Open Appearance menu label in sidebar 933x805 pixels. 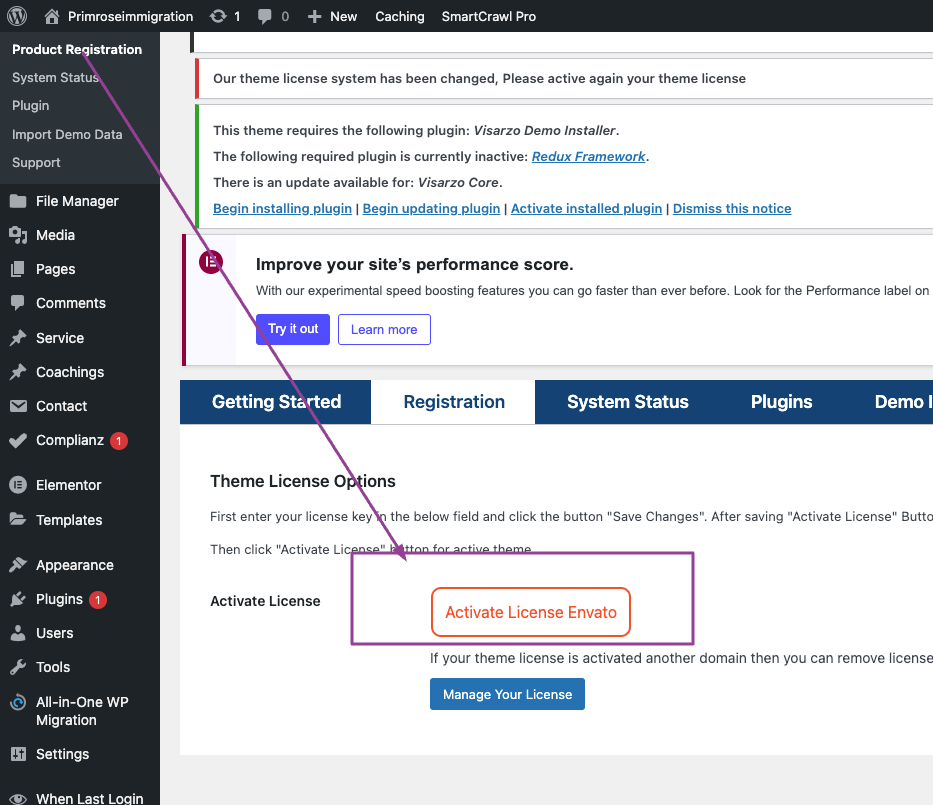pos(74,565)
